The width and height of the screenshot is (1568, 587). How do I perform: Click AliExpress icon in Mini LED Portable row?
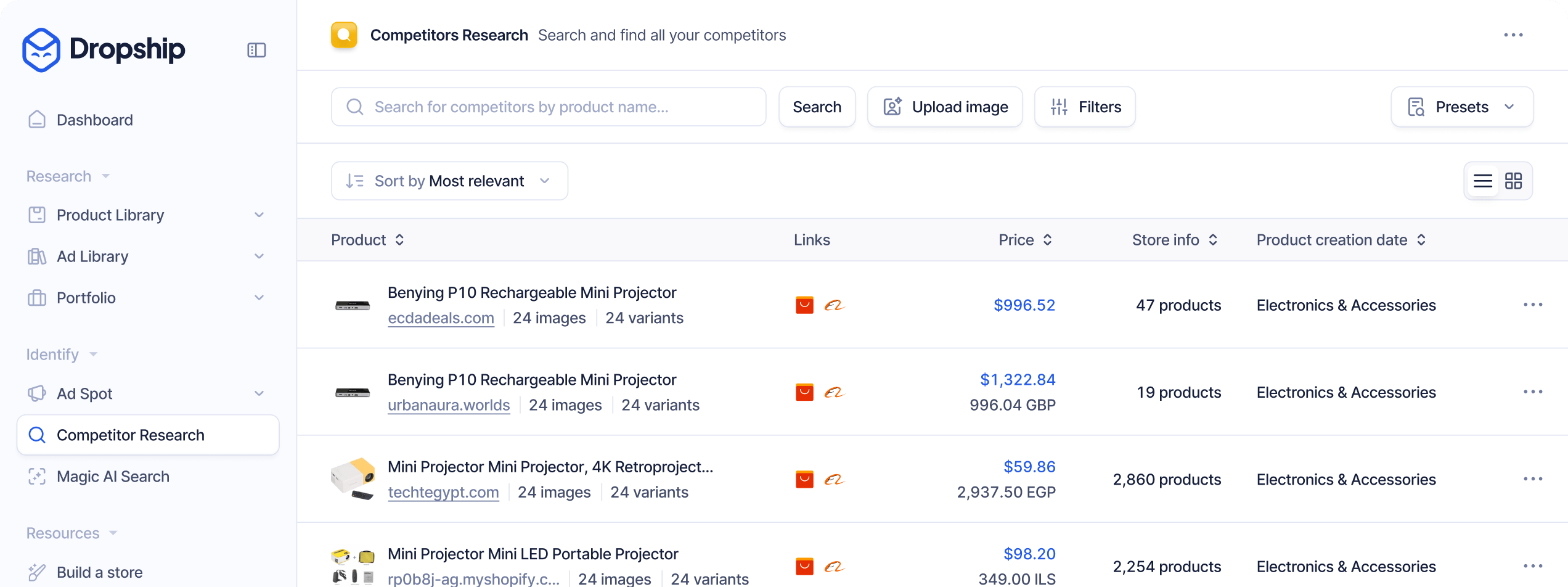pyautogui.click(x=804, y=566)
